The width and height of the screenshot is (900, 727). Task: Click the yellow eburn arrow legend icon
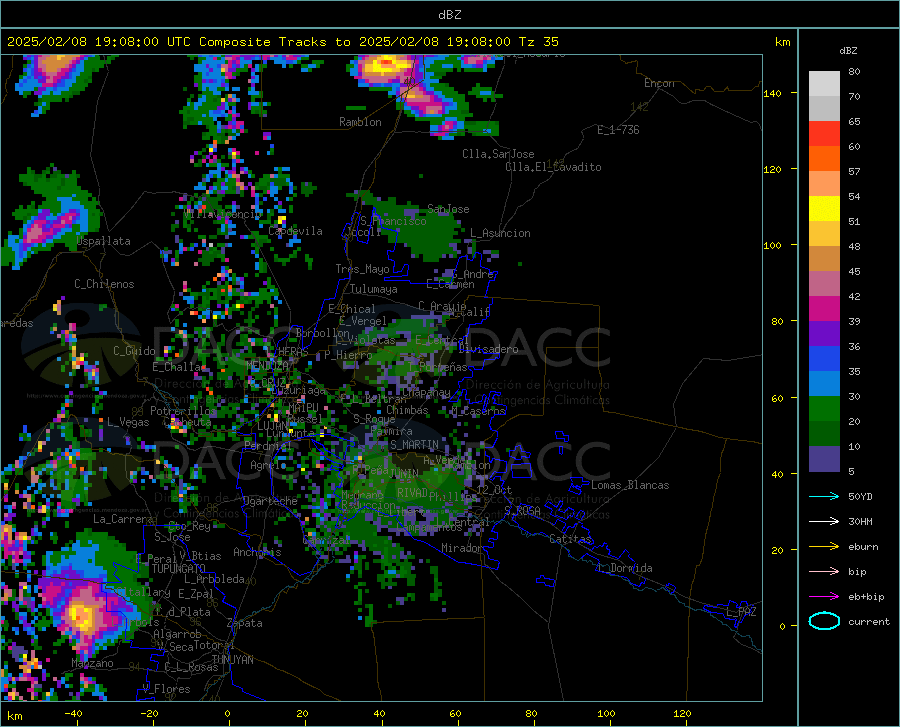coord(824,547)
